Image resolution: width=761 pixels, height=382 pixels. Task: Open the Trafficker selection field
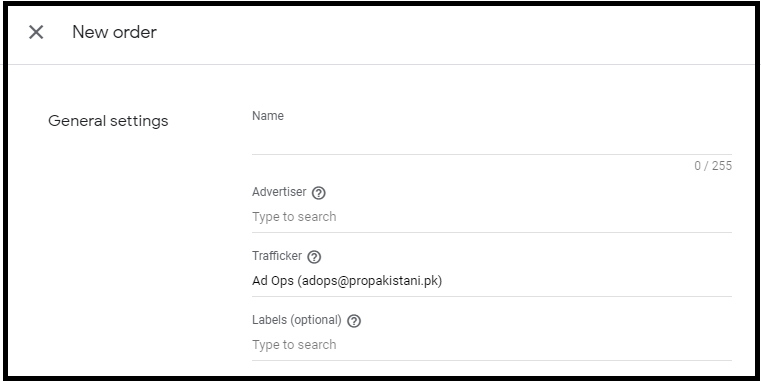coord(492,281)
